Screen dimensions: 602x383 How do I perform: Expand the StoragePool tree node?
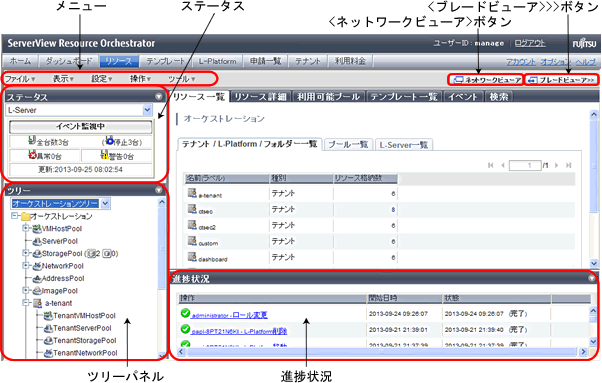tap(26, 253)
